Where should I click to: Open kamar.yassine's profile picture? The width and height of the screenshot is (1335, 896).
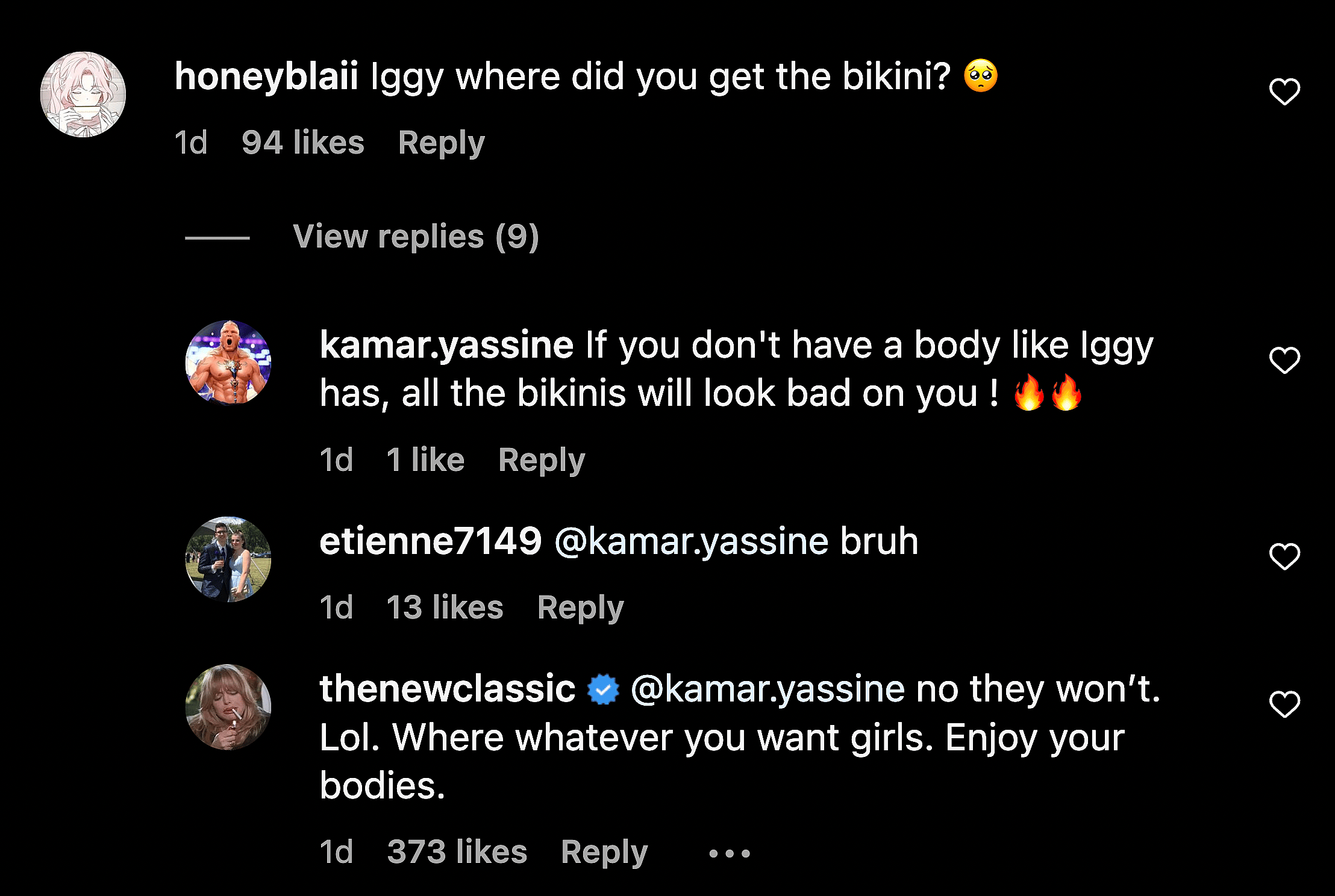tap(228, 363)
